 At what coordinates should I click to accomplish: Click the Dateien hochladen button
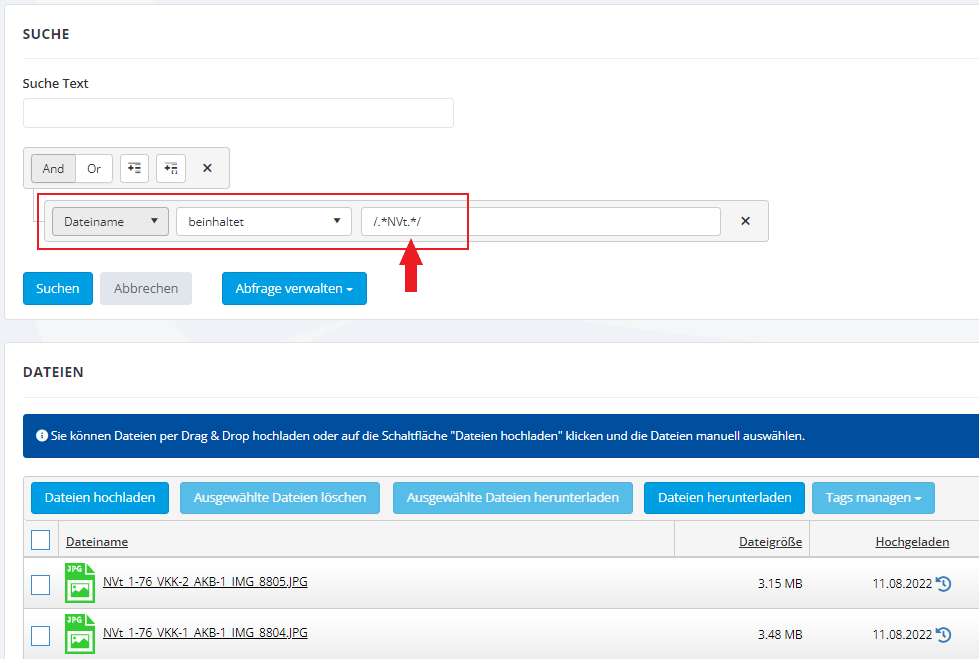point(100,497)
